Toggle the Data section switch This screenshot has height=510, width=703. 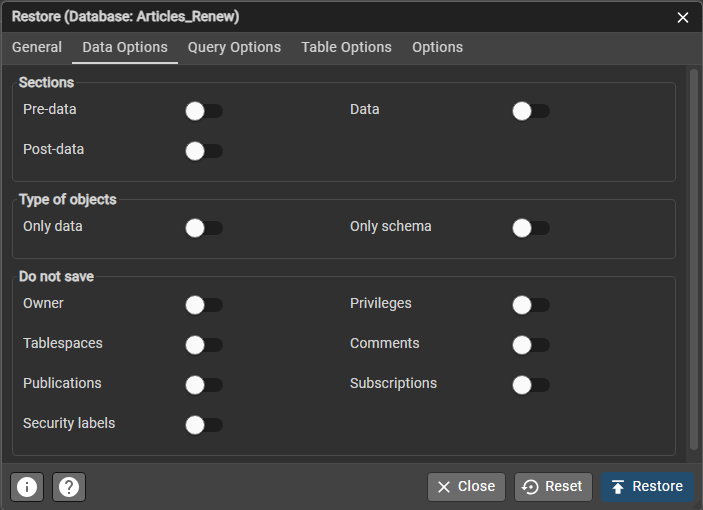click(531, 111)
